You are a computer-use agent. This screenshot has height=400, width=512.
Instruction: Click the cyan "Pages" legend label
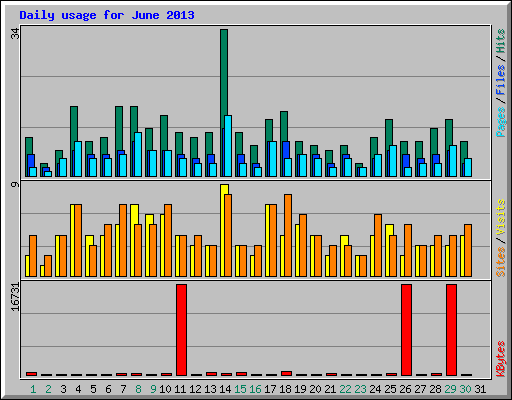tap(501, 122)
